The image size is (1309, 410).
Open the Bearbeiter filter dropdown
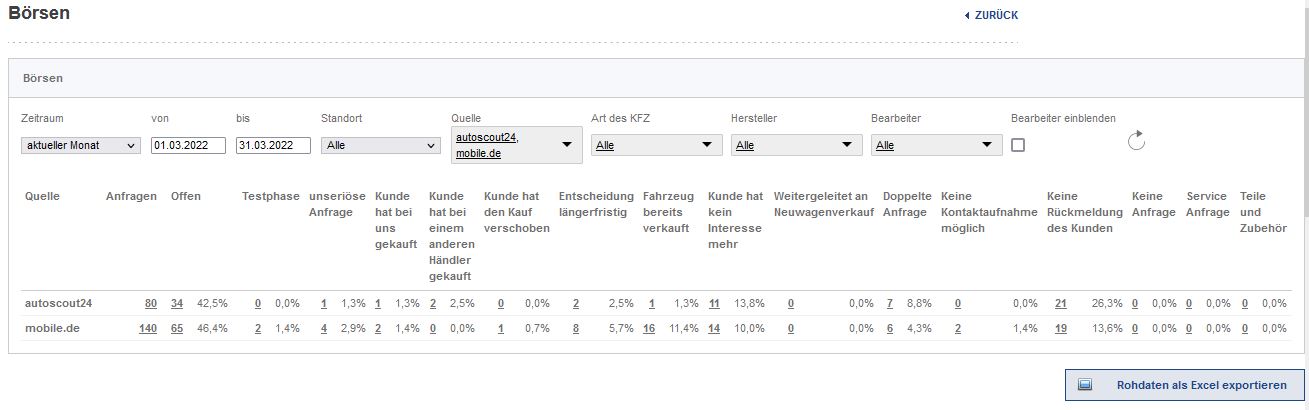click(936, 146)
